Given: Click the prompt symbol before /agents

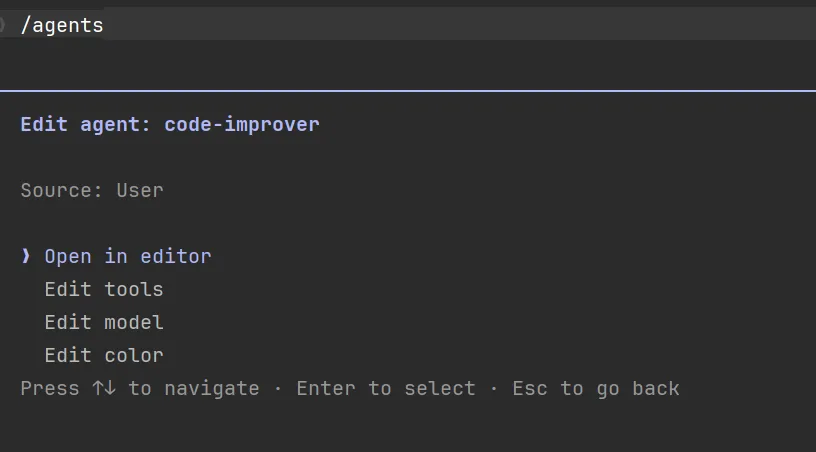Looking at the screenshot, I should 3,25.
